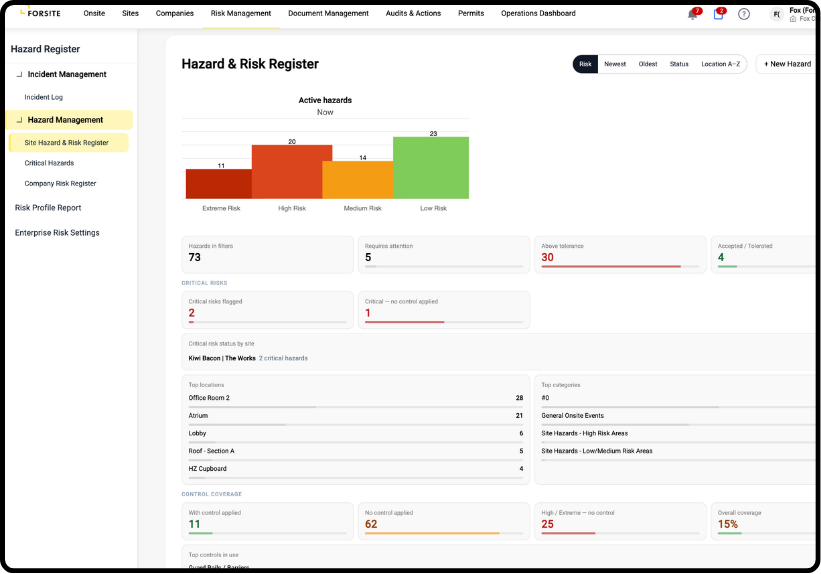Select the #0 category row
The image size is (821, 574).
[680, 400]
